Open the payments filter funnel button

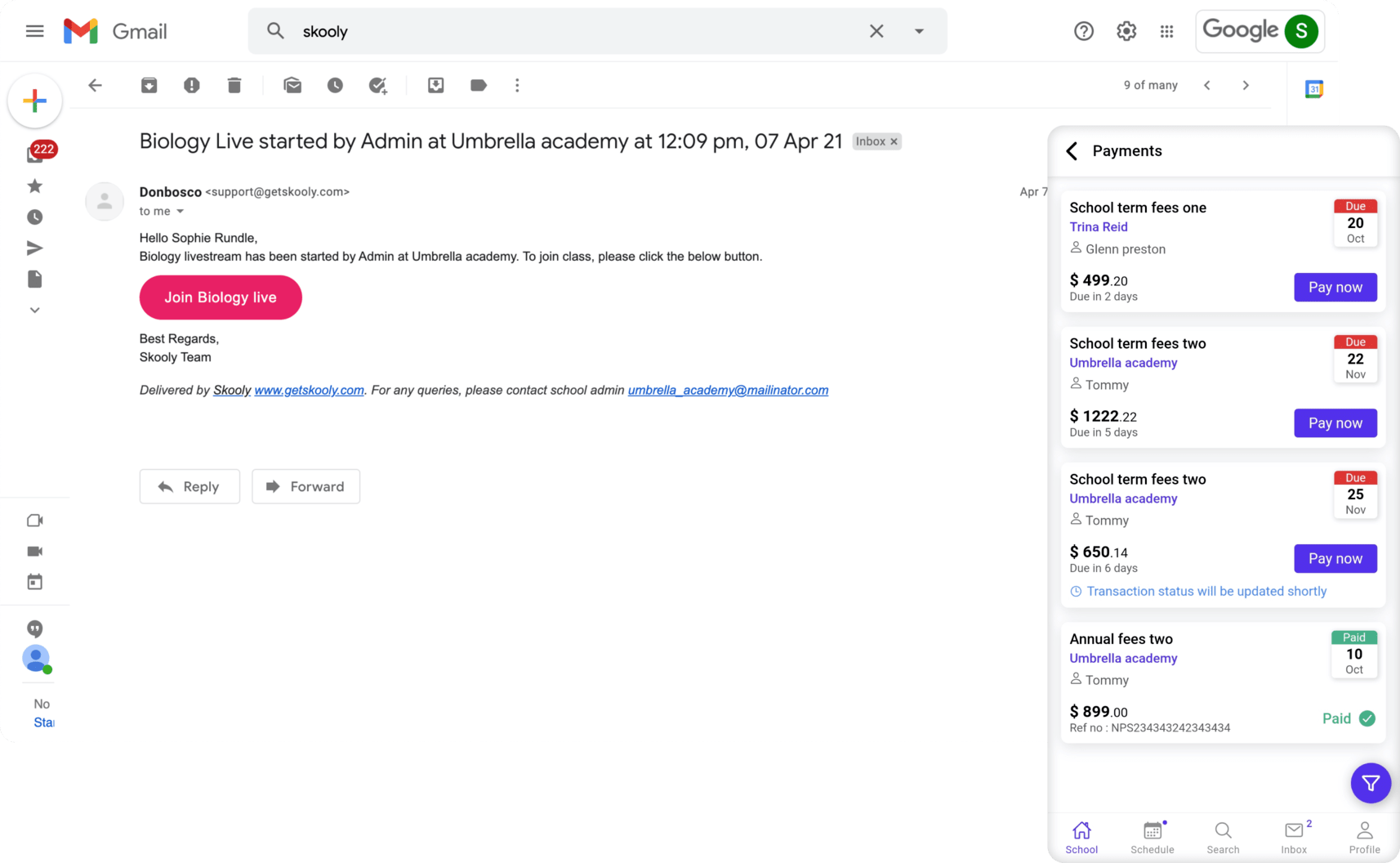point(1371,783)
